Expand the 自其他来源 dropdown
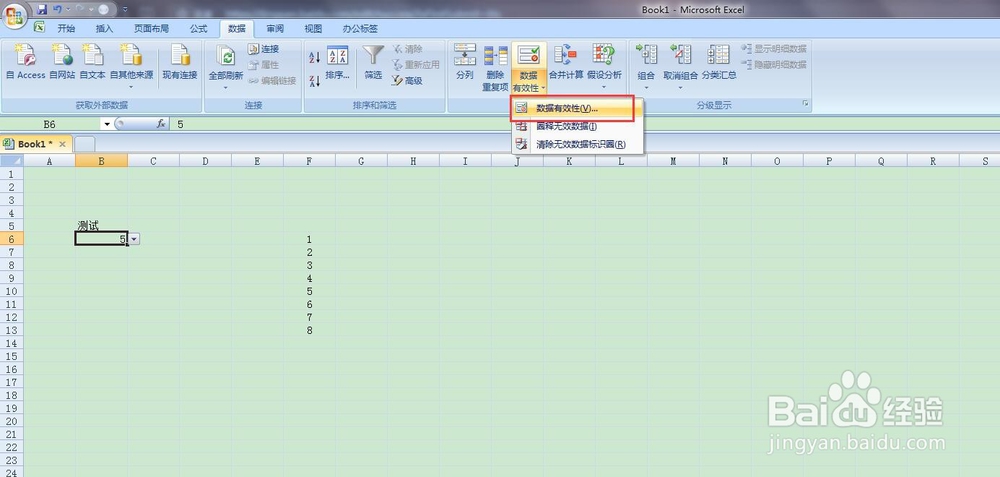Screen dimensions: 1000x477 (131, 87)
